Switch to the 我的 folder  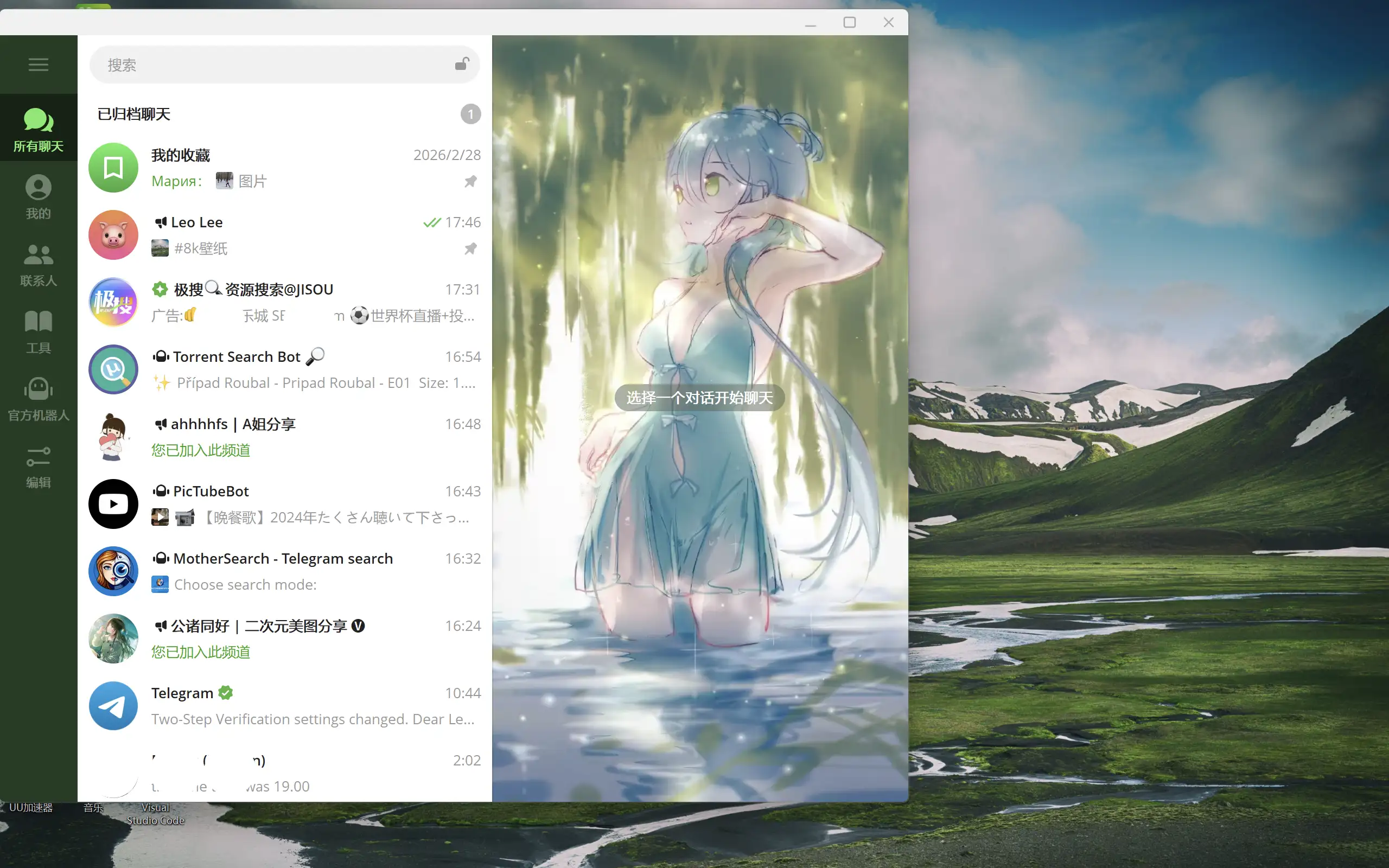click(x=39, y=196)
